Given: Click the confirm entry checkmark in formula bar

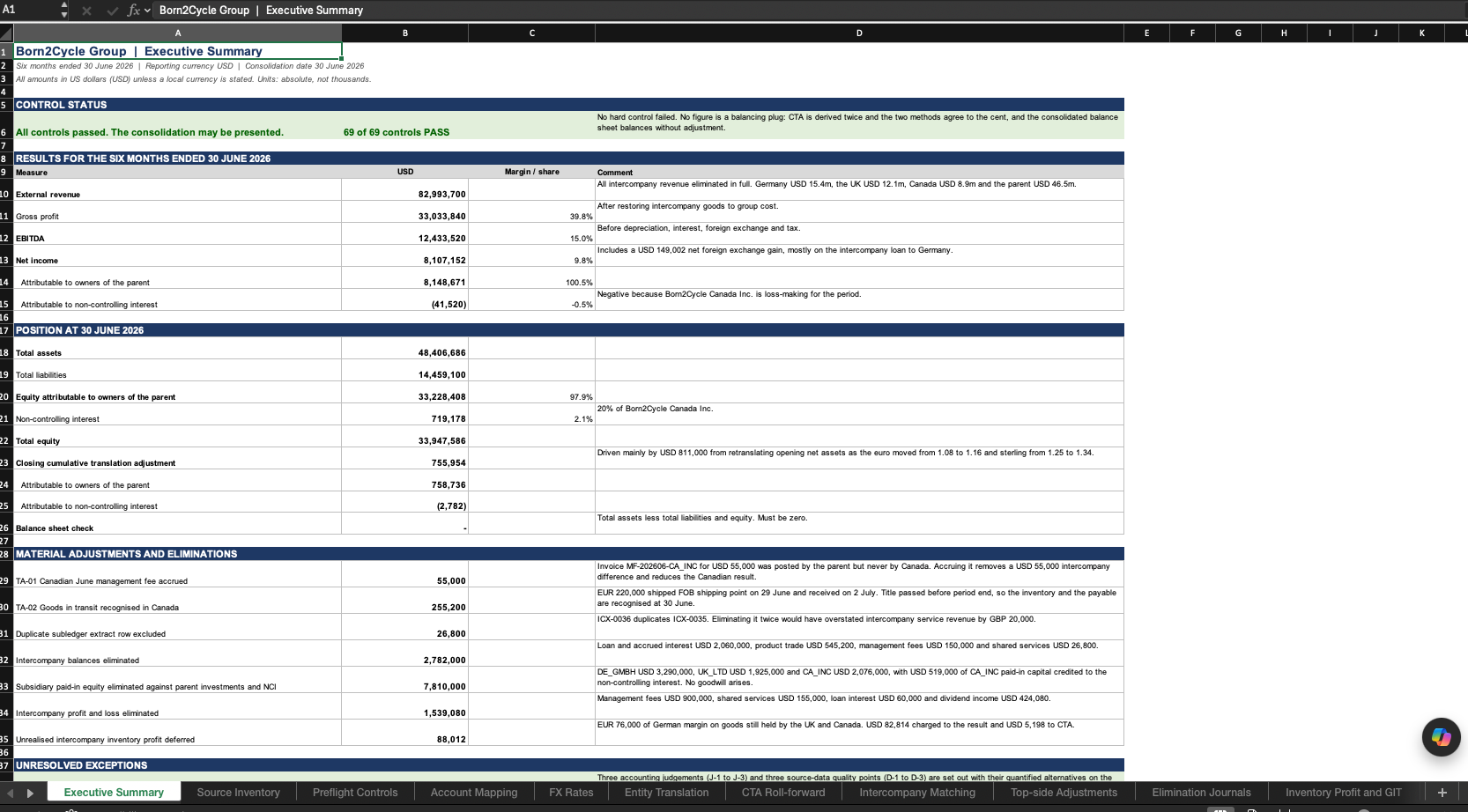Looking at the screenshot, I should point(112,11).
